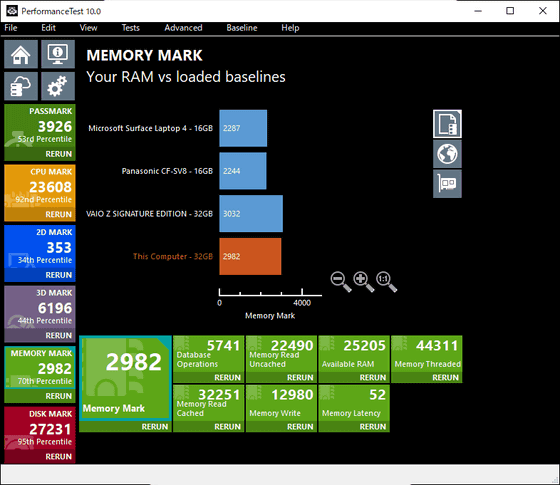Select the 2D Mark 353 tile
Viewport: 560px width, 485px height.
point(40,247)
